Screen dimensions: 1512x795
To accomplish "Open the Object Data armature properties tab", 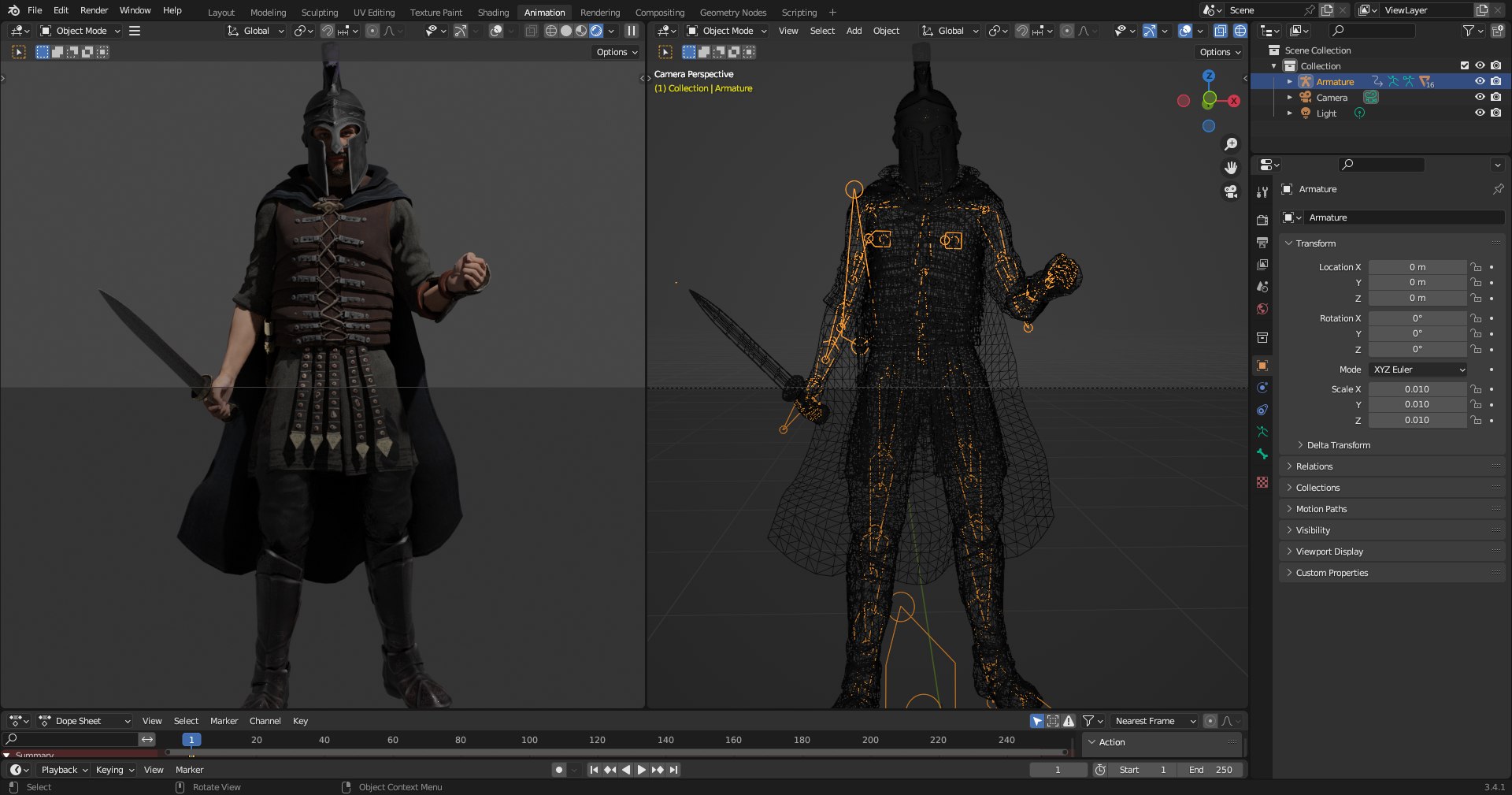I will coord(1262,432).
